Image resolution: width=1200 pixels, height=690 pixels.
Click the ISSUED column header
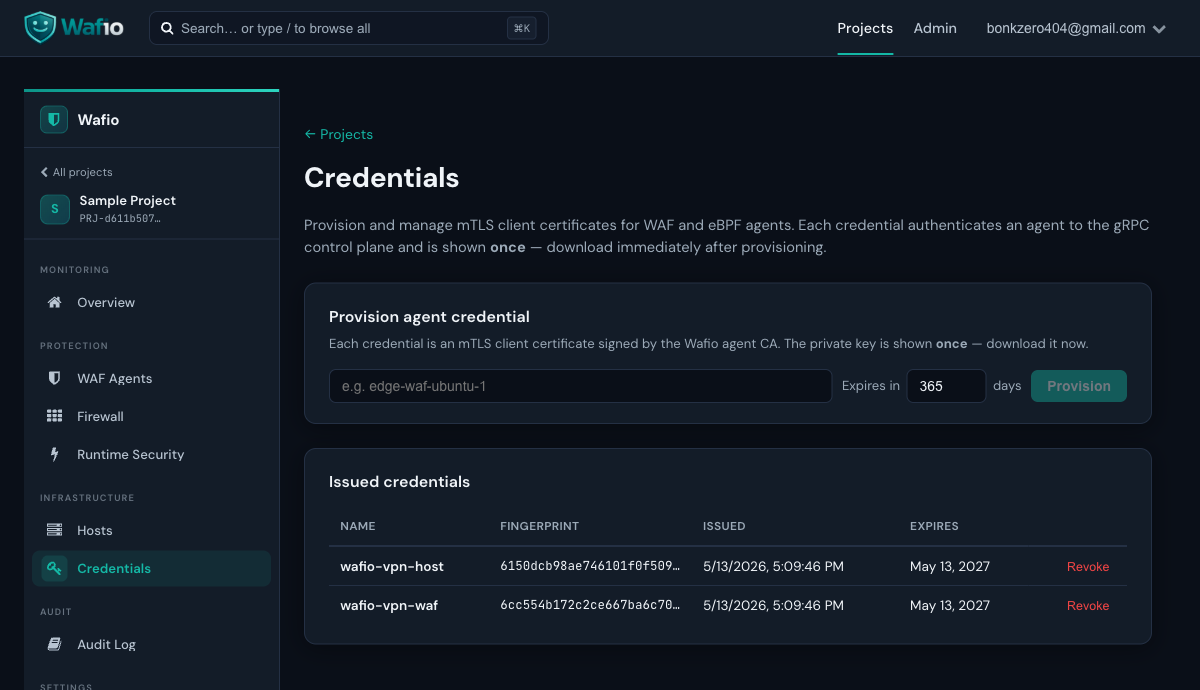point(724,526)
